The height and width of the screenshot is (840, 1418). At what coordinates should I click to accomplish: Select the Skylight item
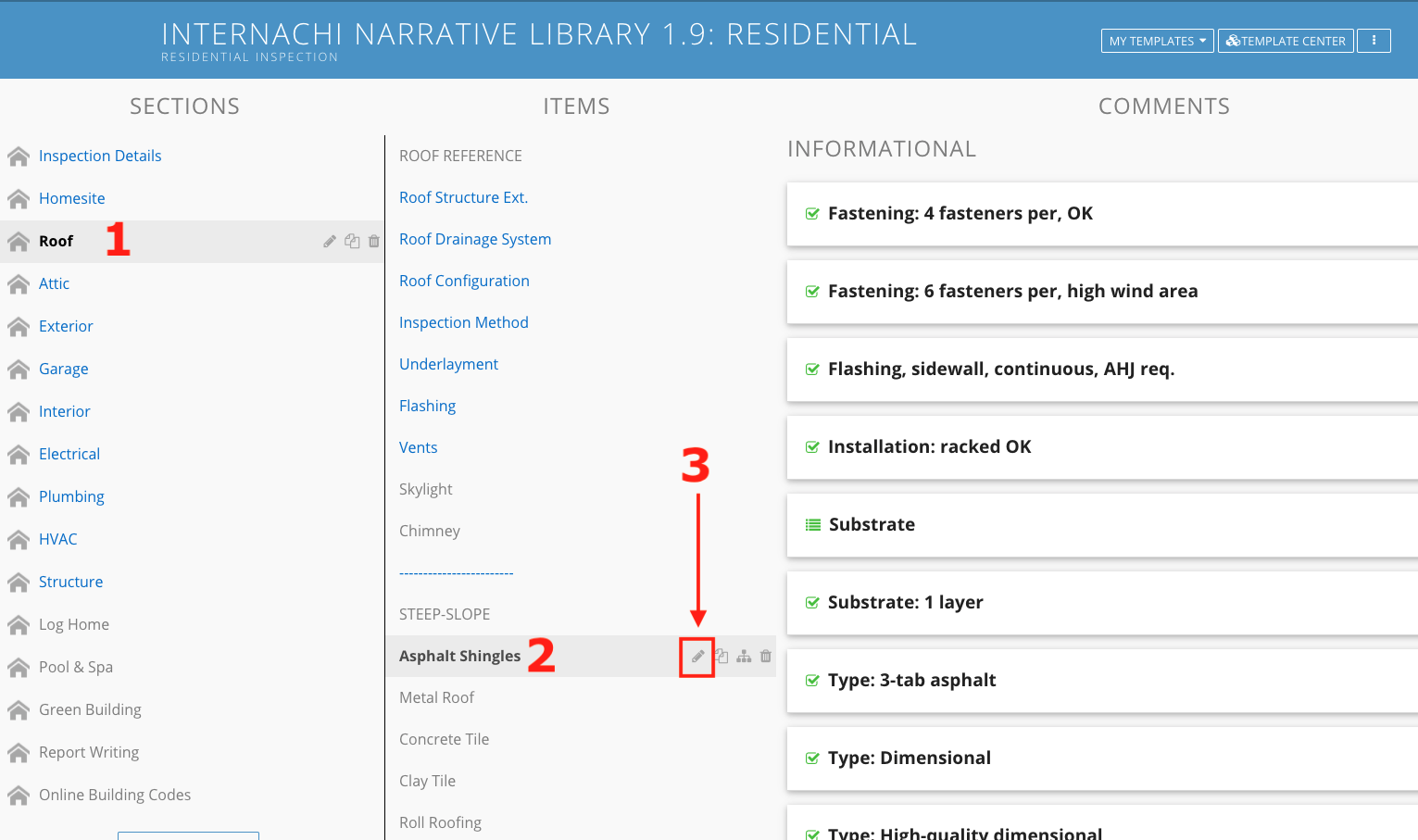click(x=426, y=489)
